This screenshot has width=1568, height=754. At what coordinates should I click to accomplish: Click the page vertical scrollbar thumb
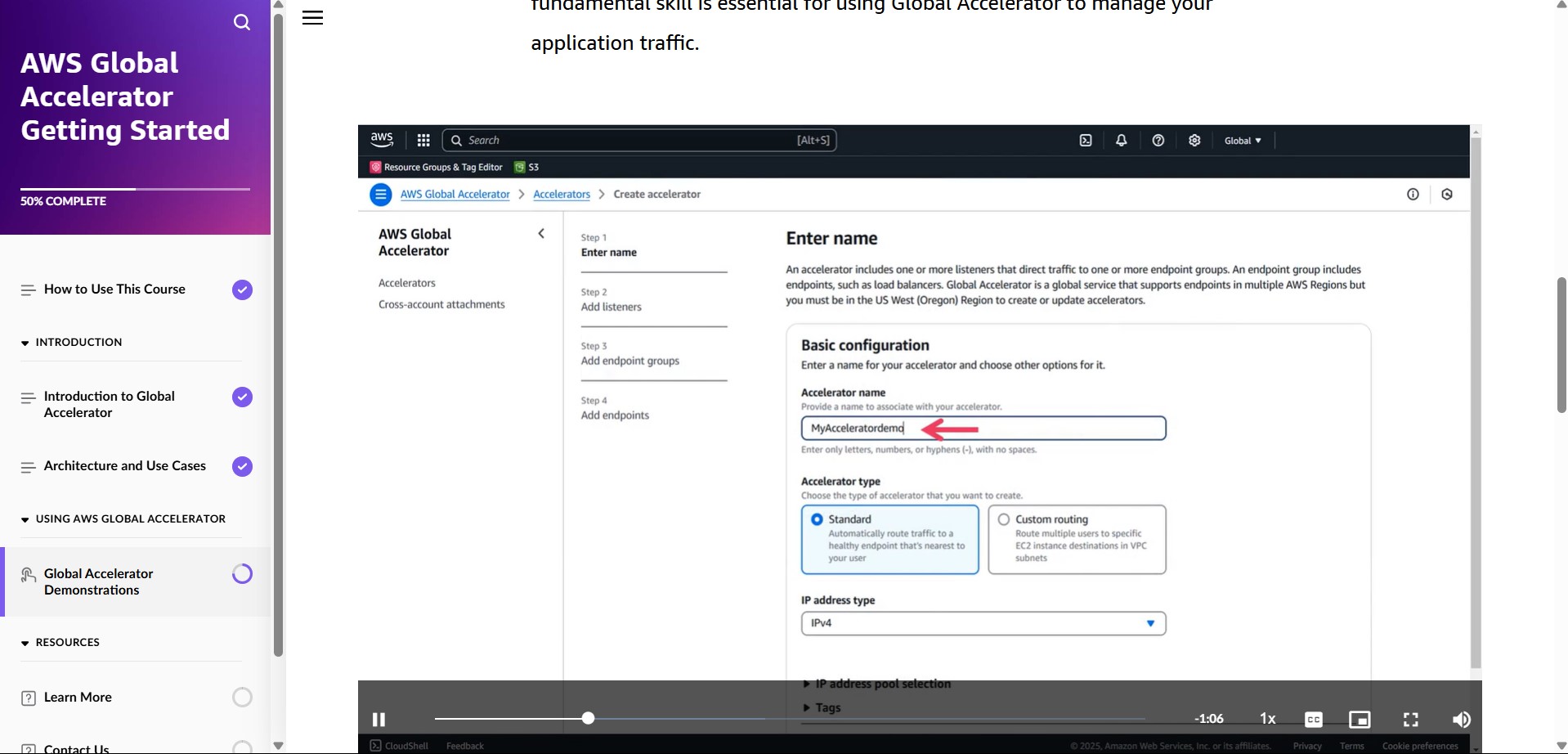[1561, 345]
